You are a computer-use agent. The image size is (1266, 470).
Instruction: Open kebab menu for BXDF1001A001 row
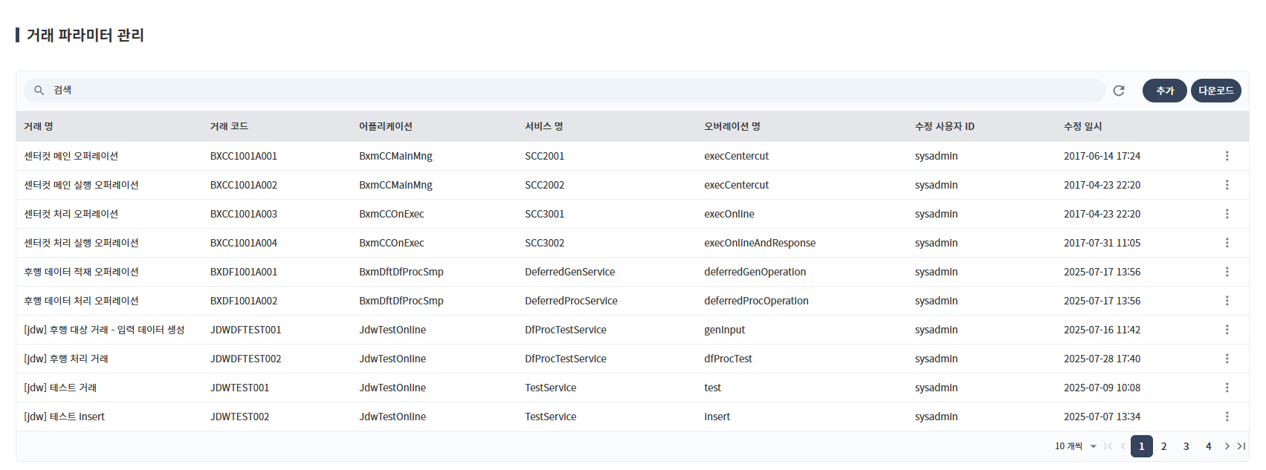[x=1227, y=272]
